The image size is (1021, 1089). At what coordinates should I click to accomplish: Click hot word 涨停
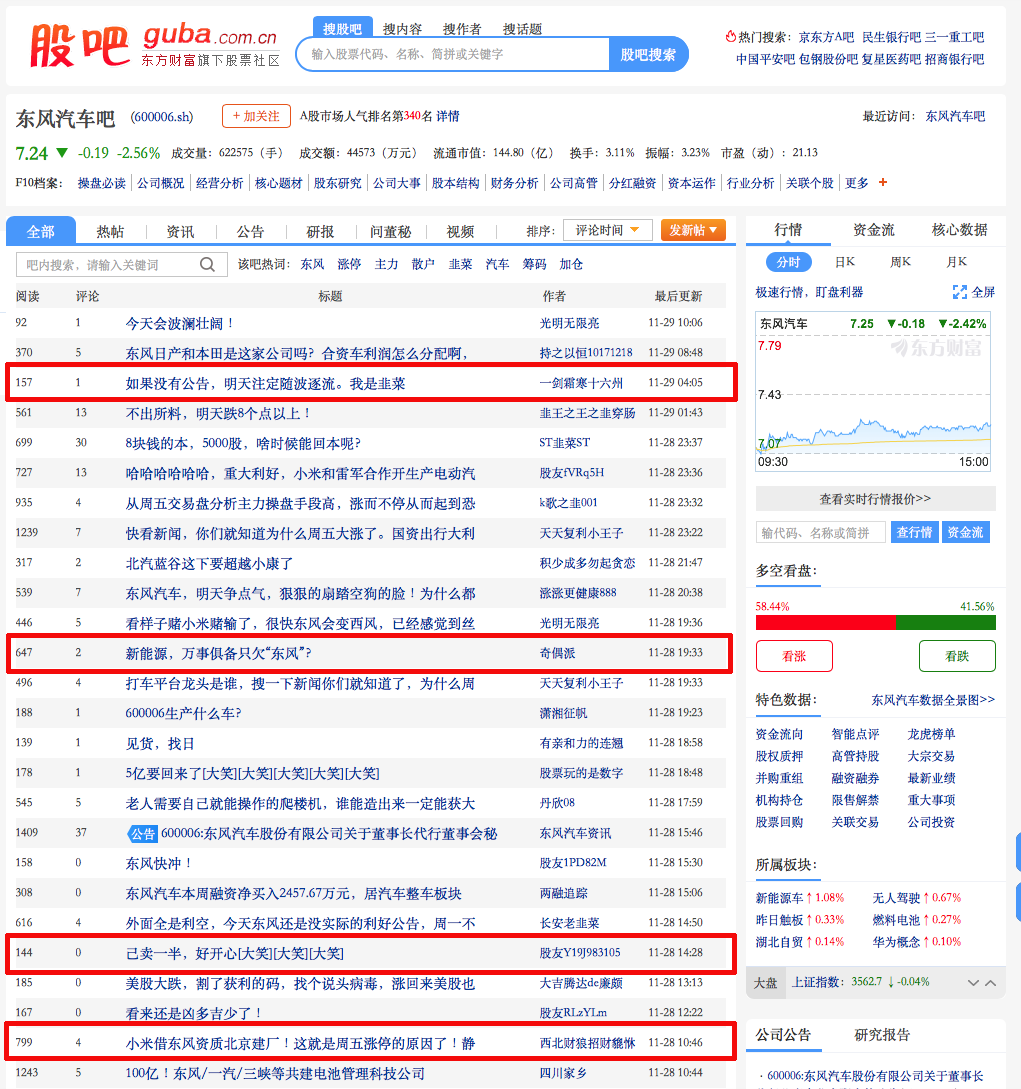tap(349, 264)
